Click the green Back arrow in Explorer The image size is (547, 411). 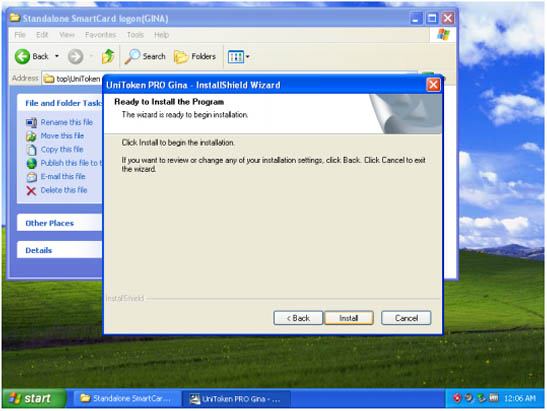click(x=22, y=56)
